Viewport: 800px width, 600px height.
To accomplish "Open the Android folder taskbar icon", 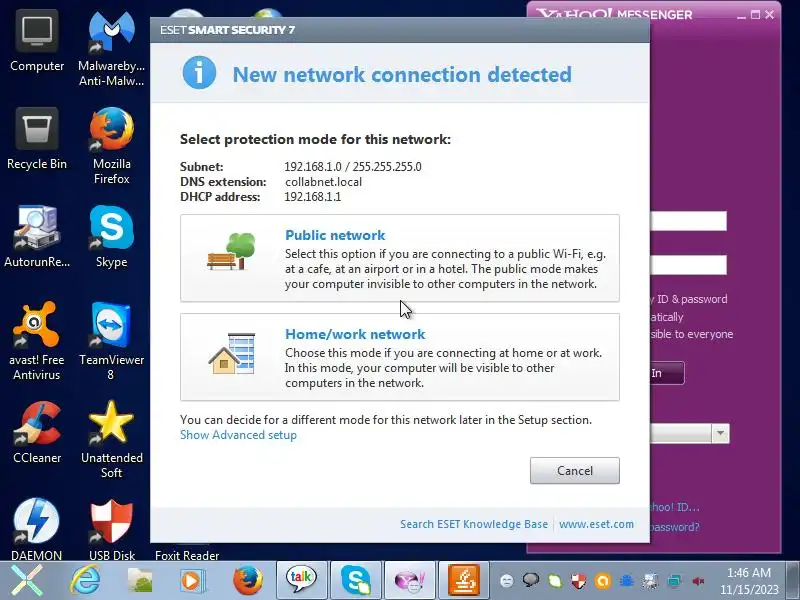I will coord(140,581).
